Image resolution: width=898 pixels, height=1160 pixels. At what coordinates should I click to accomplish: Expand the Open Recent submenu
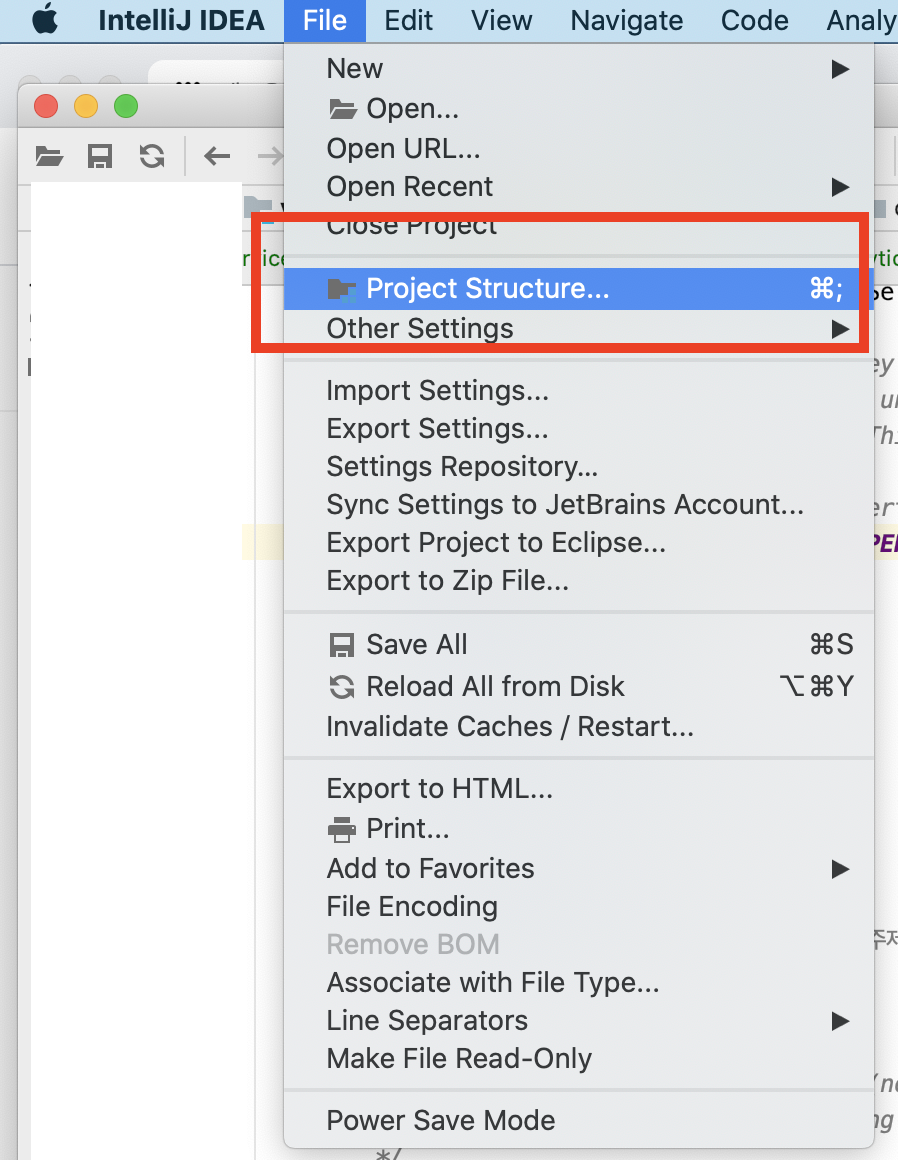(x=578, y=187)
